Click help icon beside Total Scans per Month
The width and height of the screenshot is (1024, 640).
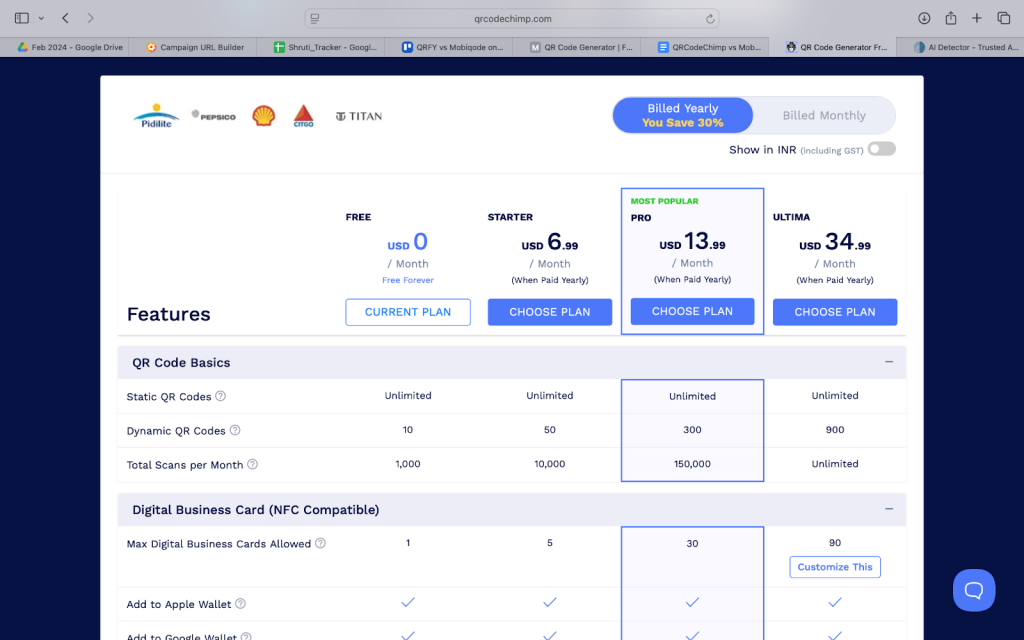click(x=252, y=464)
